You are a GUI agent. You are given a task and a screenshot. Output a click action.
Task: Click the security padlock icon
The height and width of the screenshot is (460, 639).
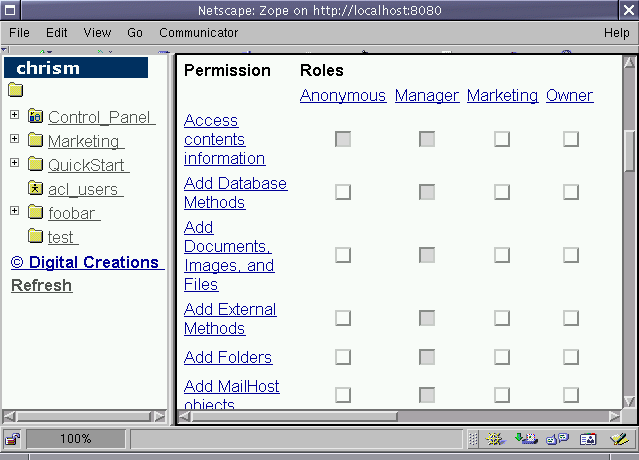click(x=12, y=439)
